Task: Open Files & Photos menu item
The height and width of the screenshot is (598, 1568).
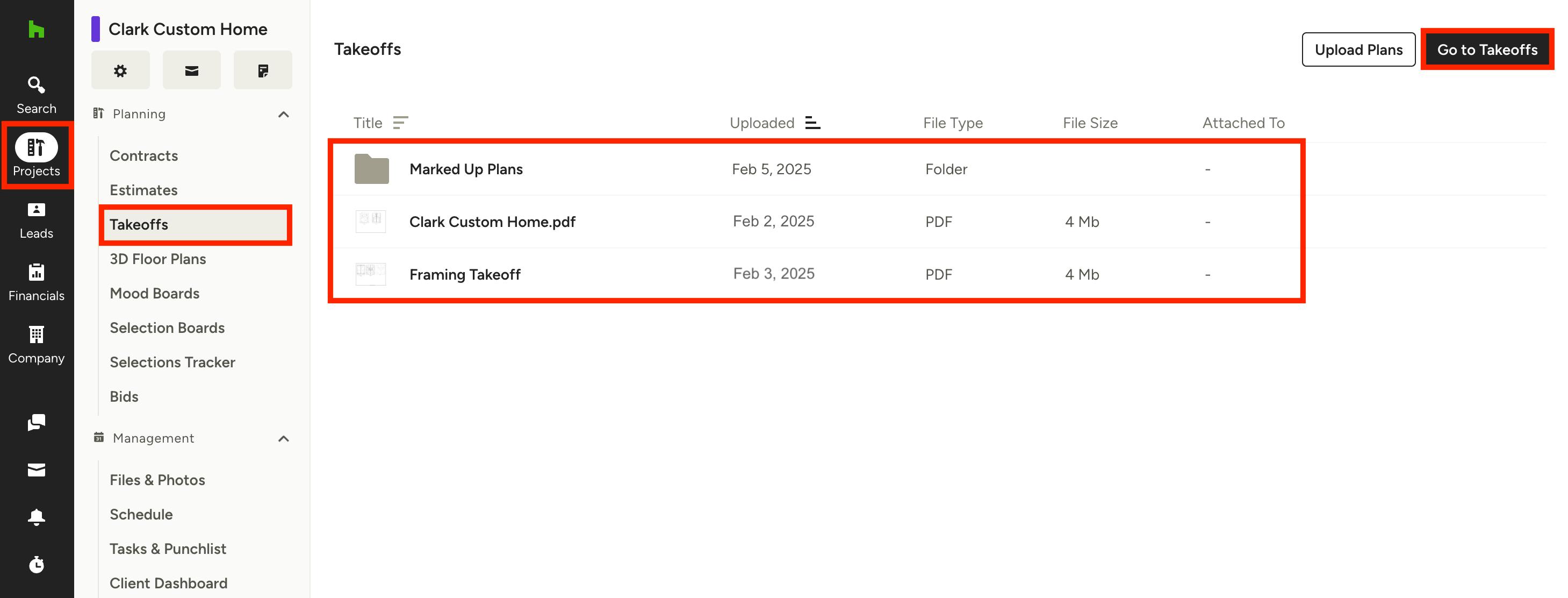Action: (x=157, y=480)
